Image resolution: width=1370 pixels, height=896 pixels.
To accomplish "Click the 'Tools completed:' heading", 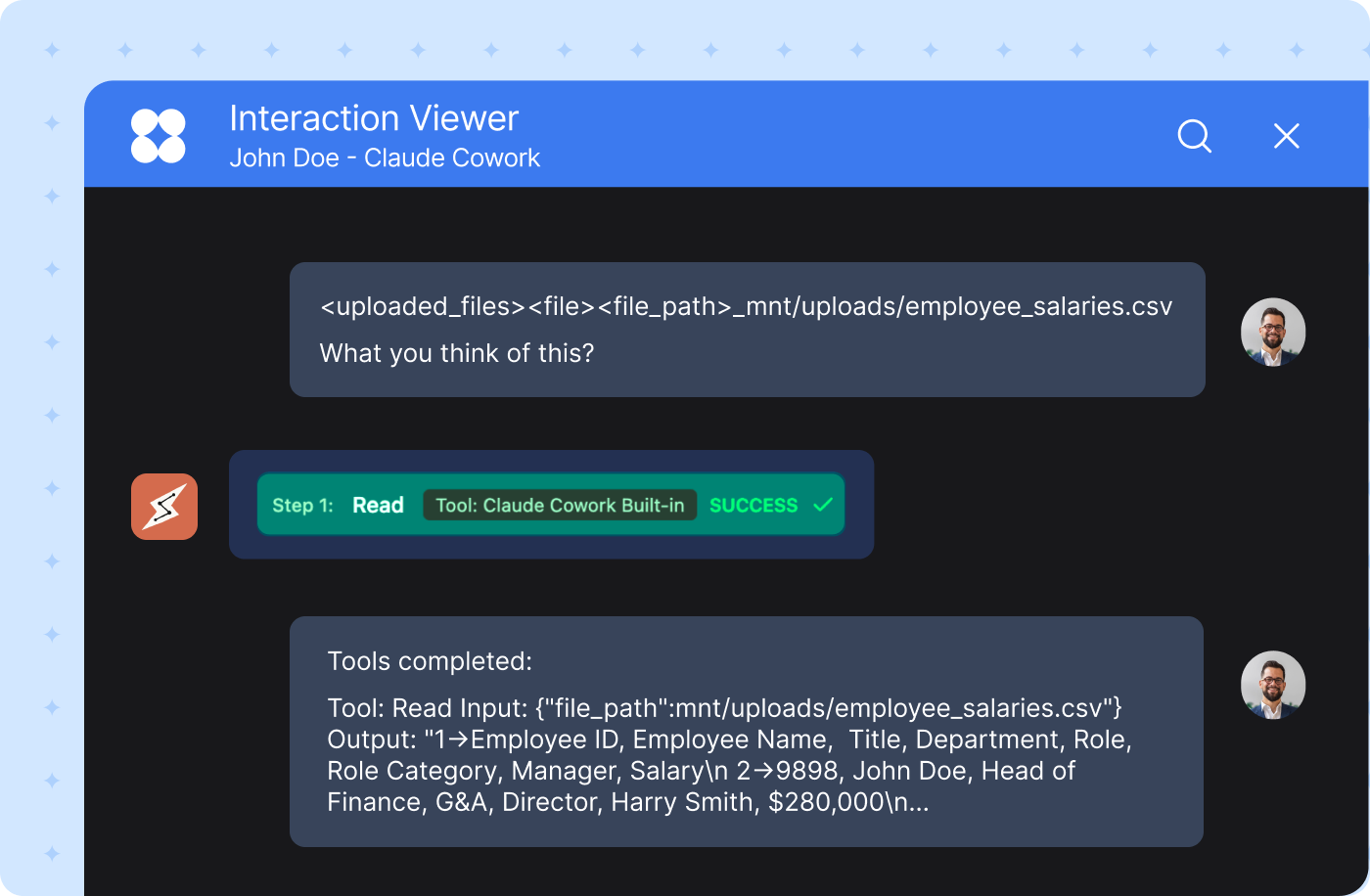I will 430,661.
